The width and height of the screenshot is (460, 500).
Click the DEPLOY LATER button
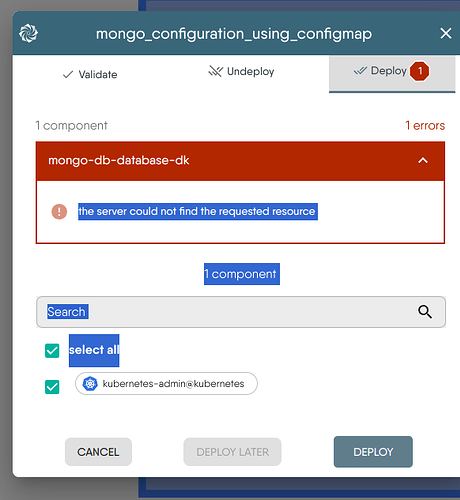[232, 452]
